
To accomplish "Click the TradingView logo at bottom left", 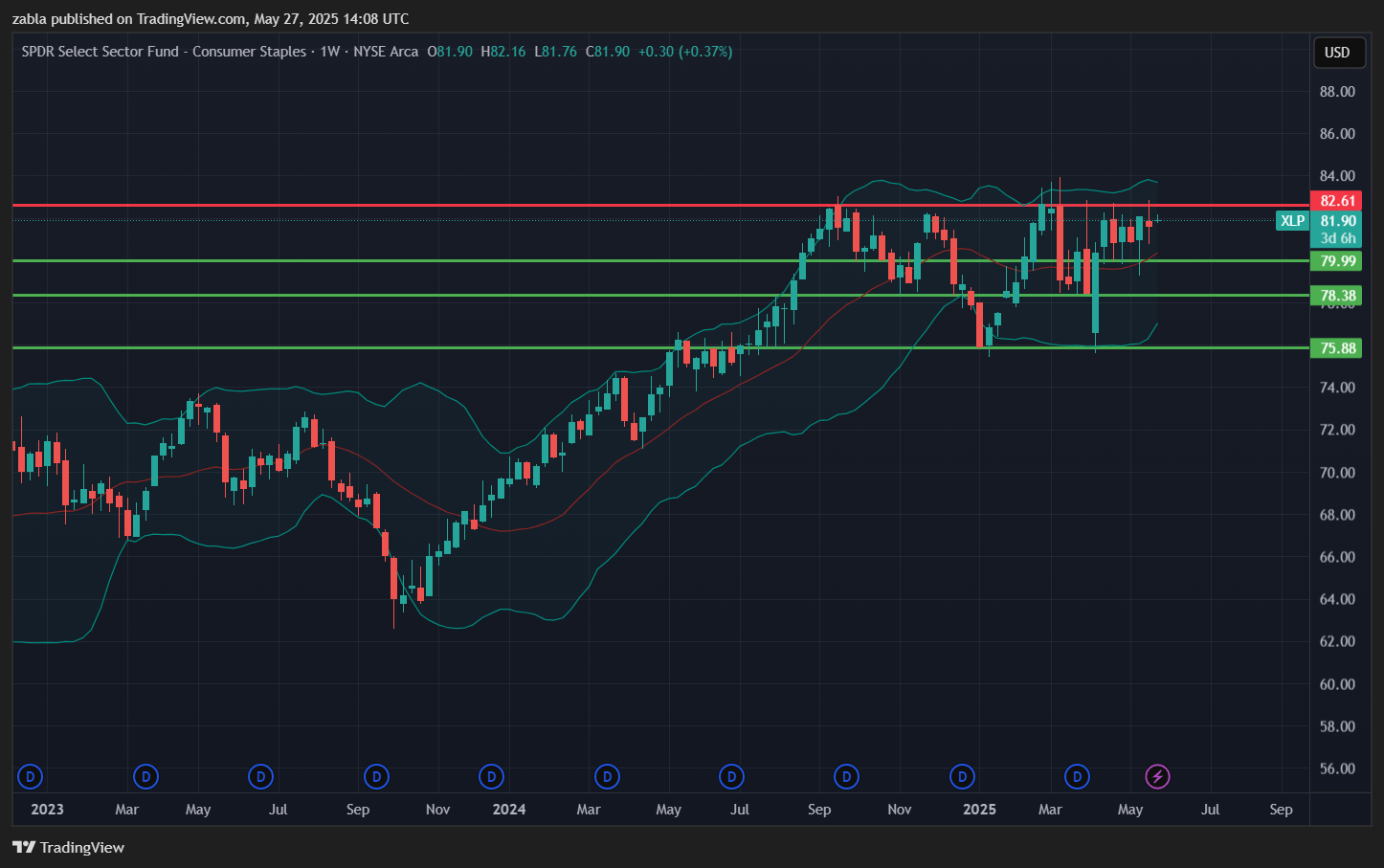I will tap(69, 847).
